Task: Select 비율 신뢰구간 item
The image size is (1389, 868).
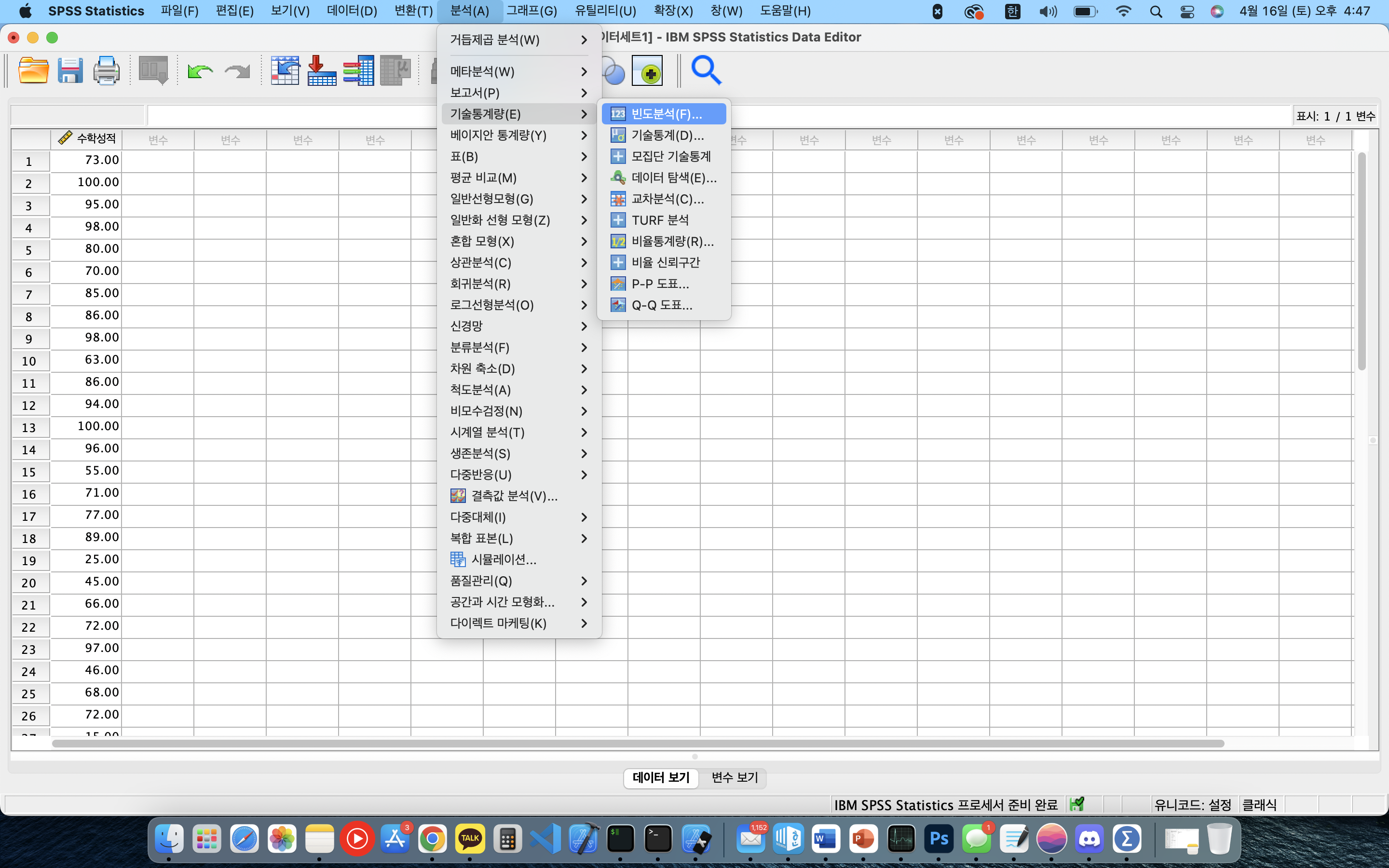Action: (x=664, y=262)
